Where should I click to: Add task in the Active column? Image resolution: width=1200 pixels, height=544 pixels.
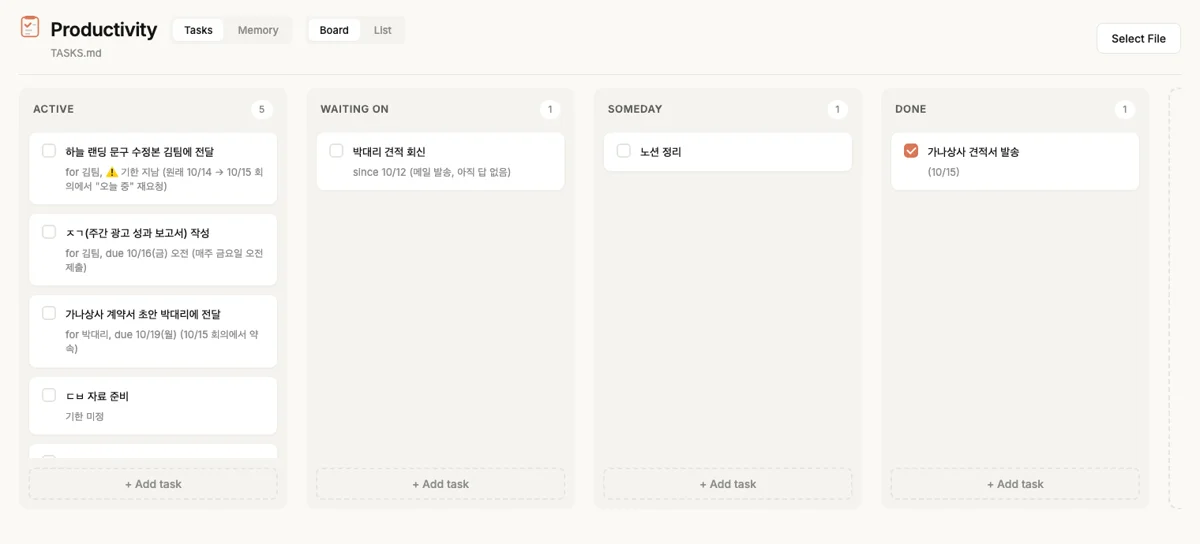tap(153, 484)
